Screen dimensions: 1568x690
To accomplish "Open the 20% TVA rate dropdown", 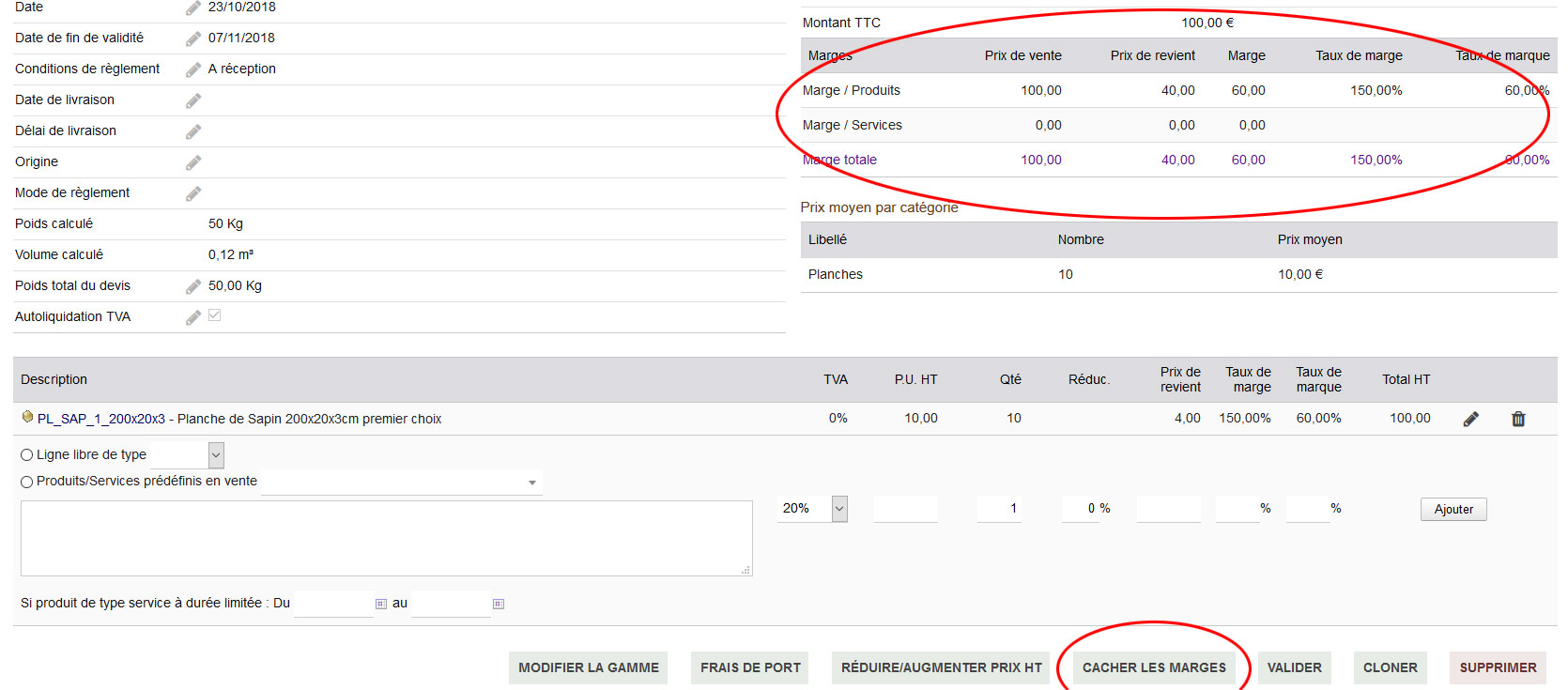I will pos(839,509).
